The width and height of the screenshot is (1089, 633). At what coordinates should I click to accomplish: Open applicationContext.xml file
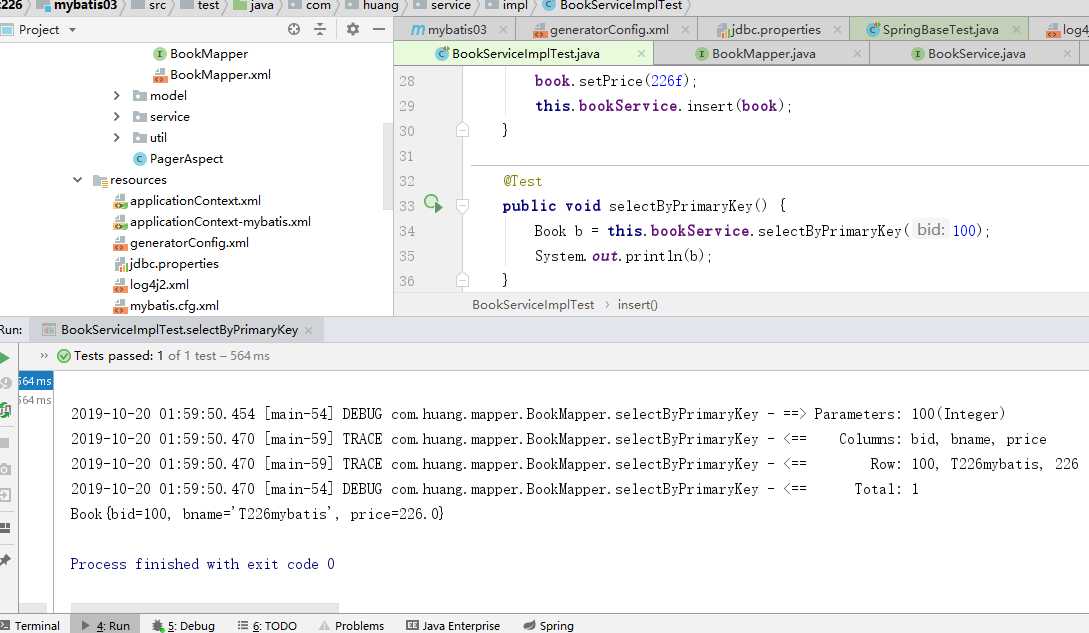click(188, 201)
